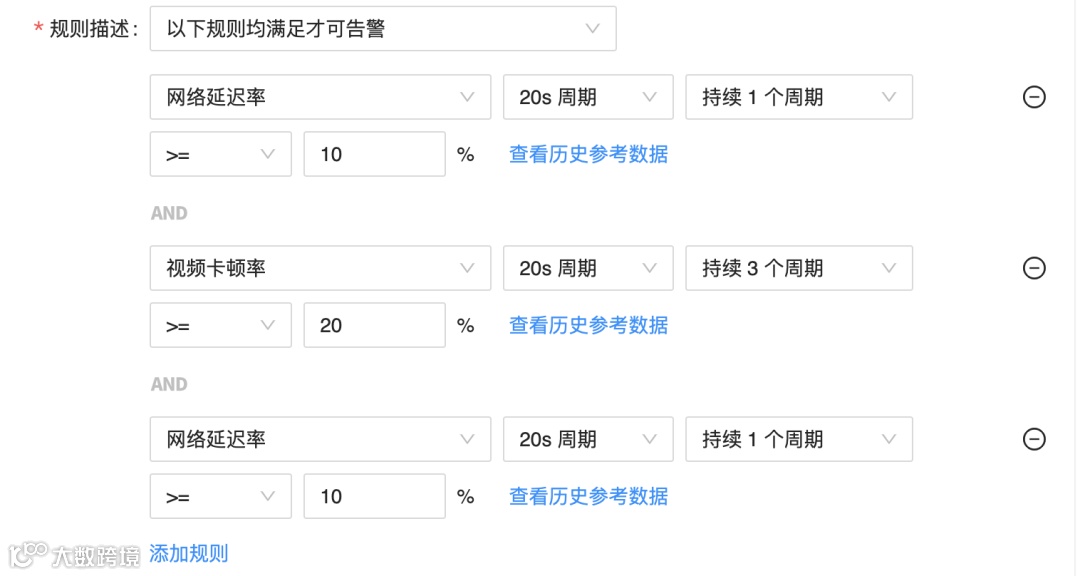1080x576 pixels.
Task: Expand the 视频卡顿率 metric dropdown
Action: click(320, 268)
